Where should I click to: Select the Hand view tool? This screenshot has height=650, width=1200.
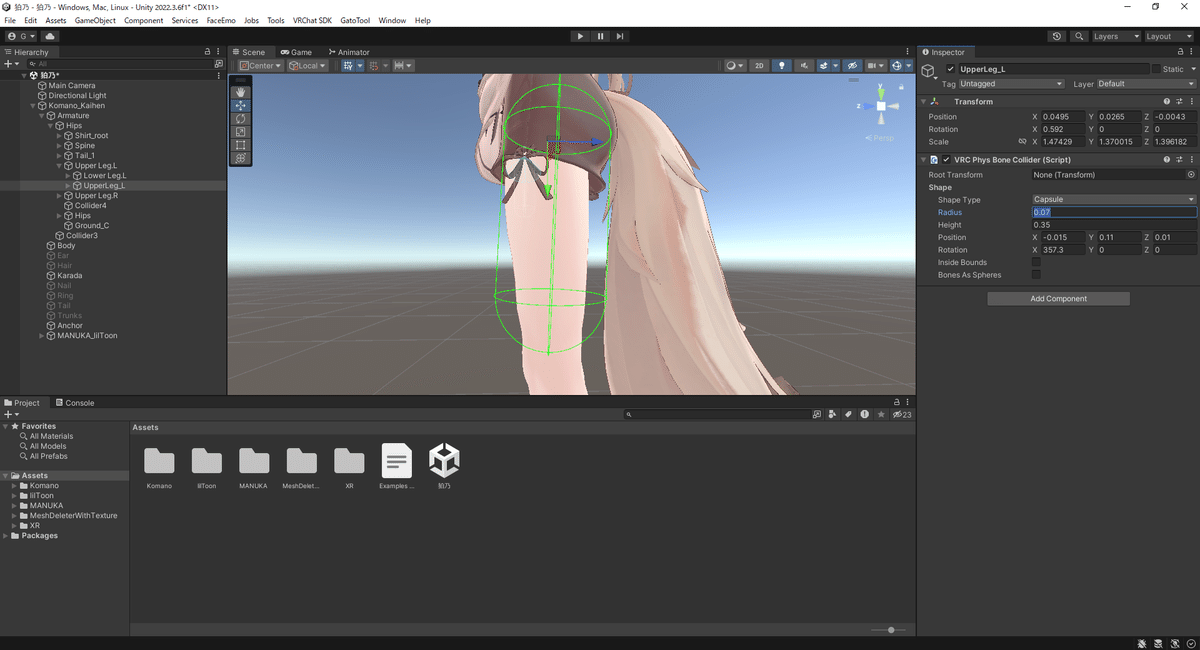pyautogui.click(x=240, y=92)
